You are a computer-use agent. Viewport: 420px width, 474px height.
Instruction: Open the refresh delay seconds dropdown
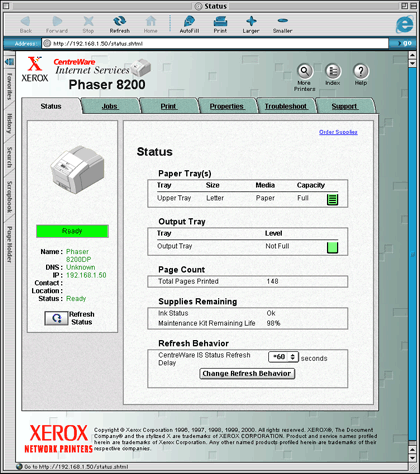tap(283, 357)
